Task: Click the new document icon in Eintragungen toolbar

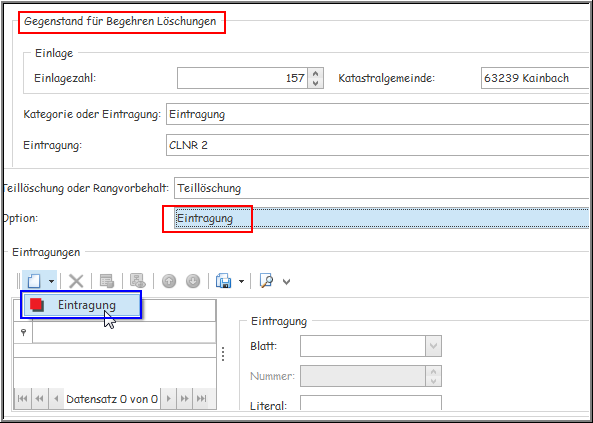Action: pyautogui.click(x=34, y=281)
